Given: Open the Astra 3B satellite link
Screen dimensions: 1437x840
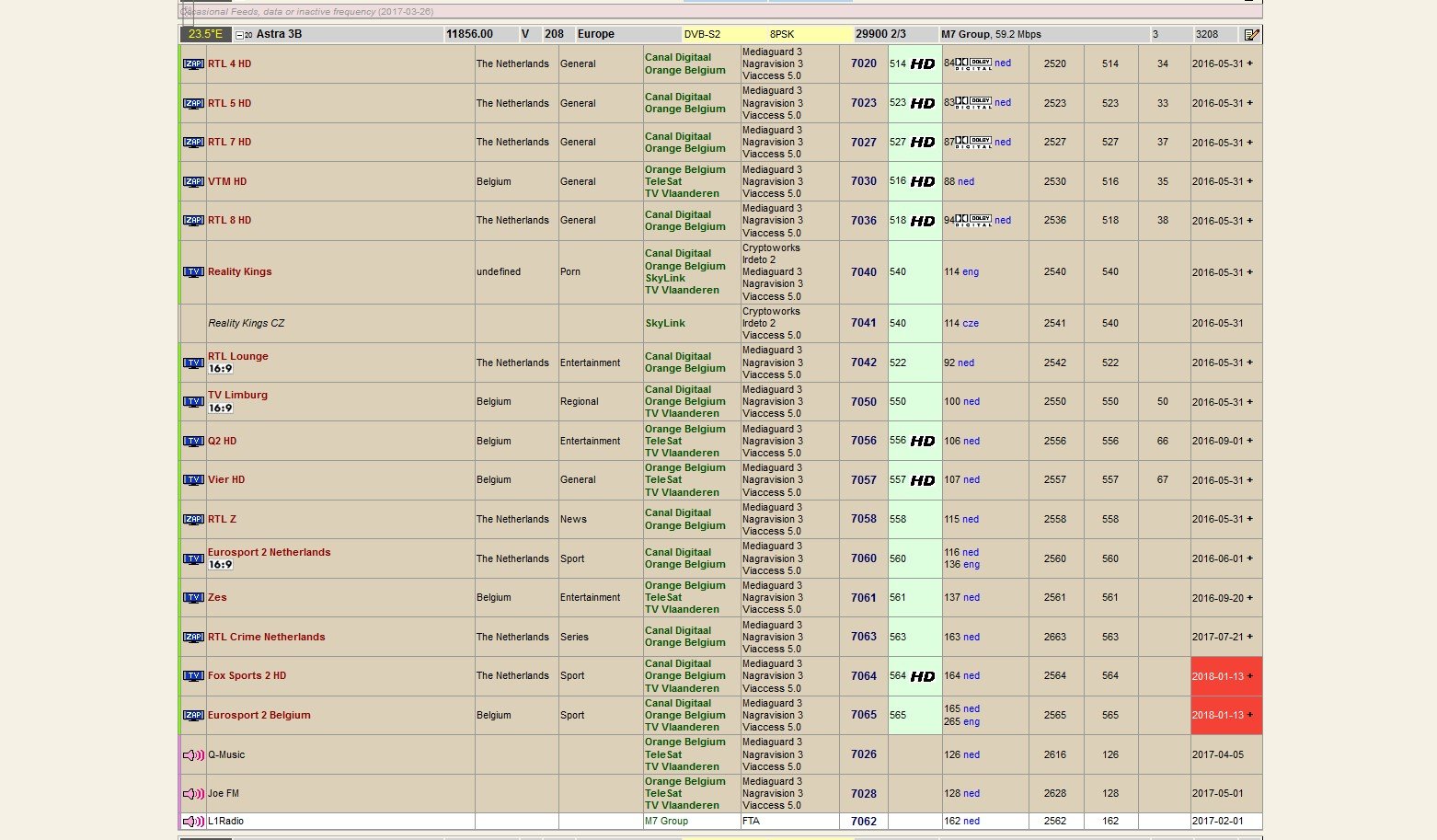Looking at the screenshot, I should [279, 34].
